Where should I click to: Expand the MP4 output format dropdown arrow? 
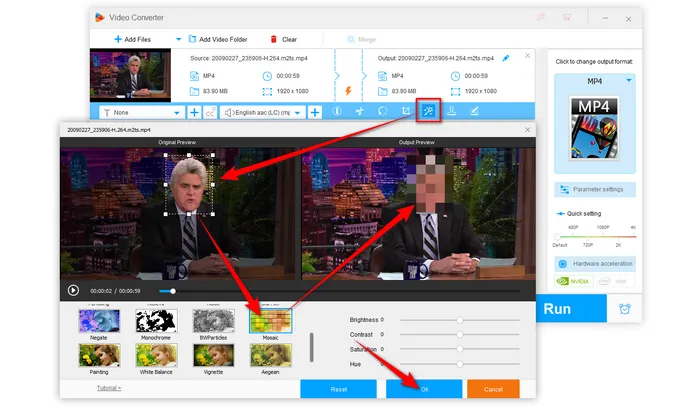tap(629, 81)
